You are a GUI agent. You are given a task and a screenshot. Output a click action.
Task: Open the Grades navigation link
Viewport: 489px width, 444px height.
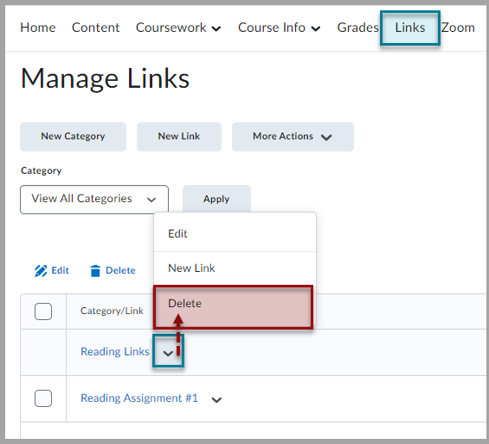click(358, 27)
